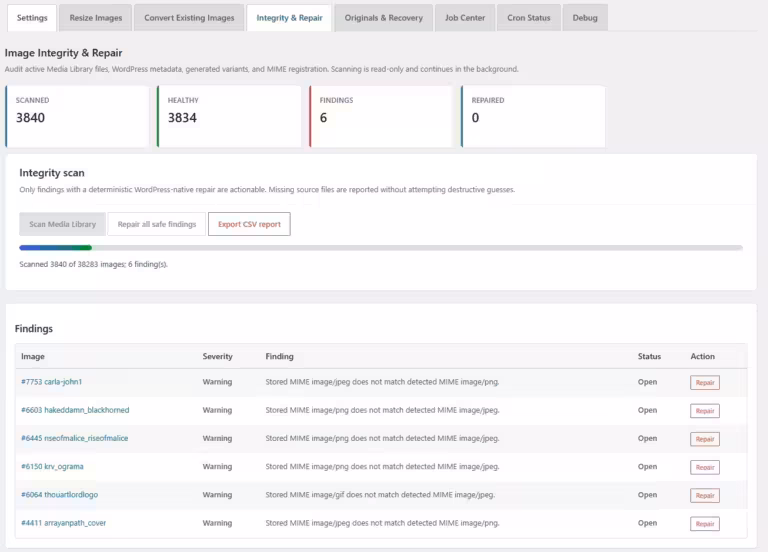Screen dimensions: 768x552
Task: Click Open status in carla-john1 row
Action: [647, 382]
